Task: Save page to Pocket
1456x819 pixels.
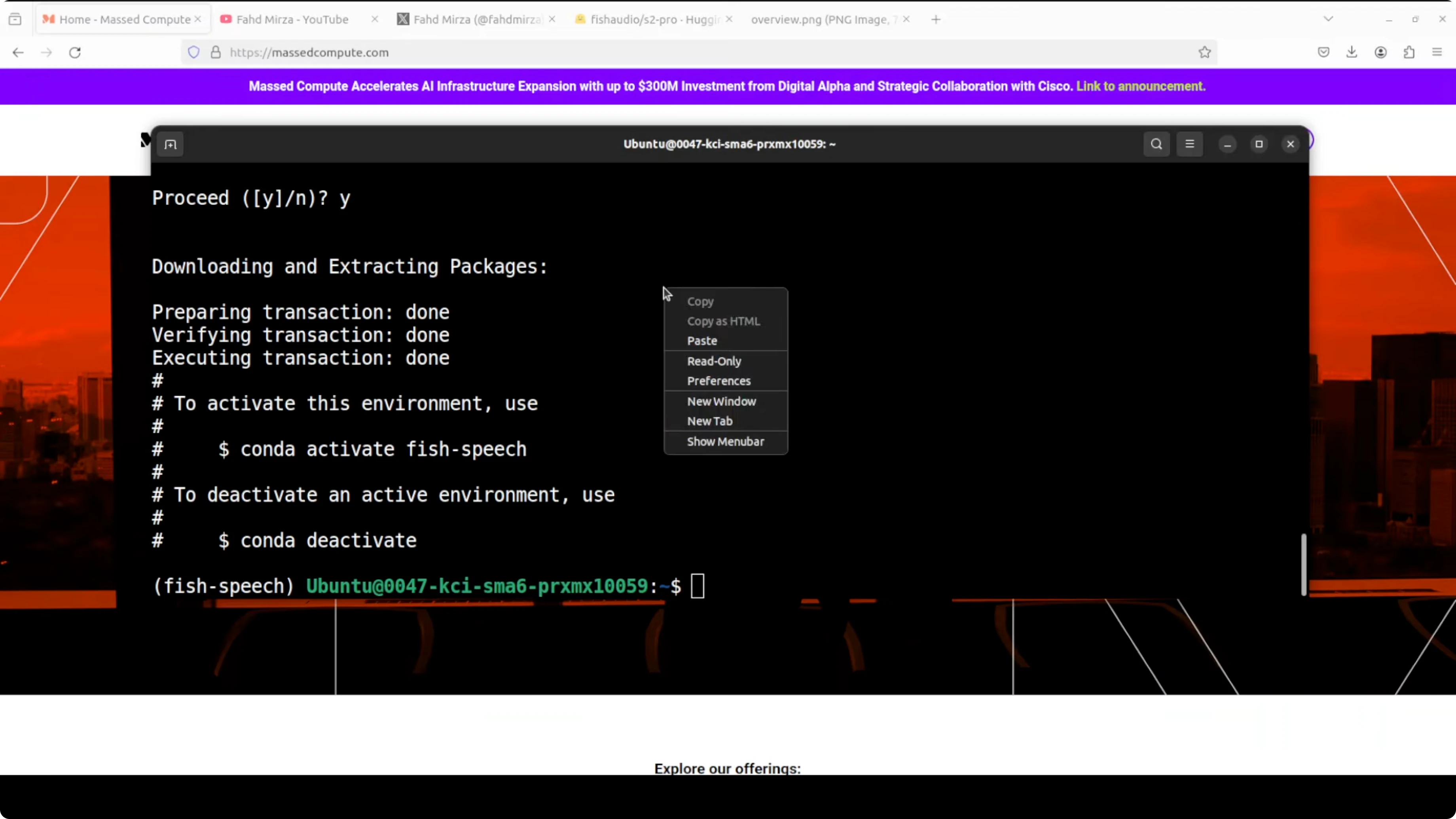Action: tap(1323, 52)
